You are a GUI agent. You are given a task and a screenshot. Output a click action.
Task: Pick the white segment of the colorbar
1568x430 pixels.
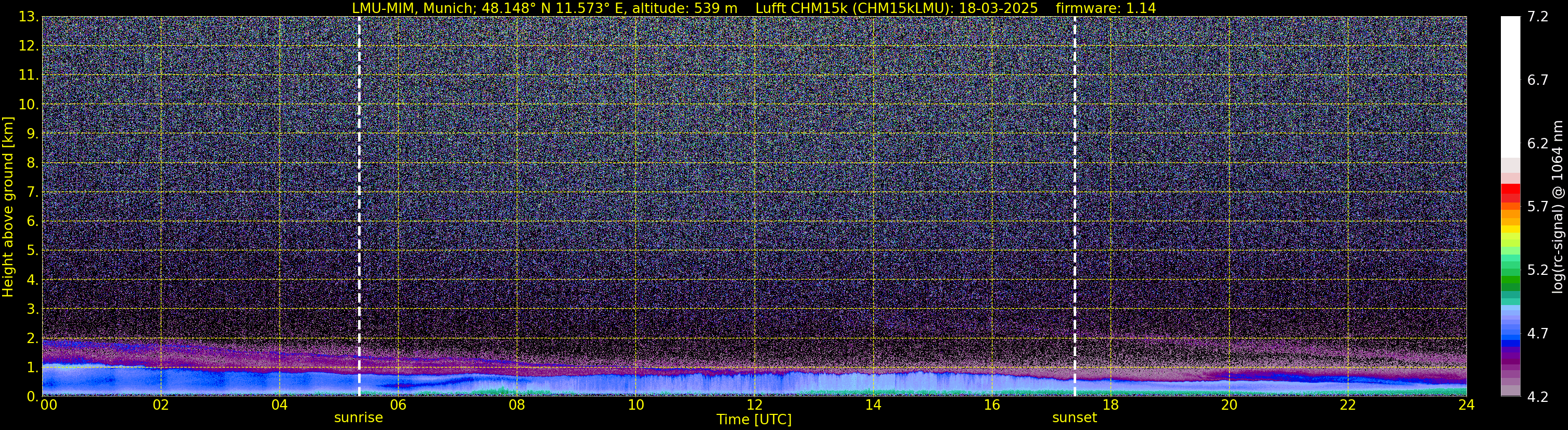click(x=1510, y=86)
